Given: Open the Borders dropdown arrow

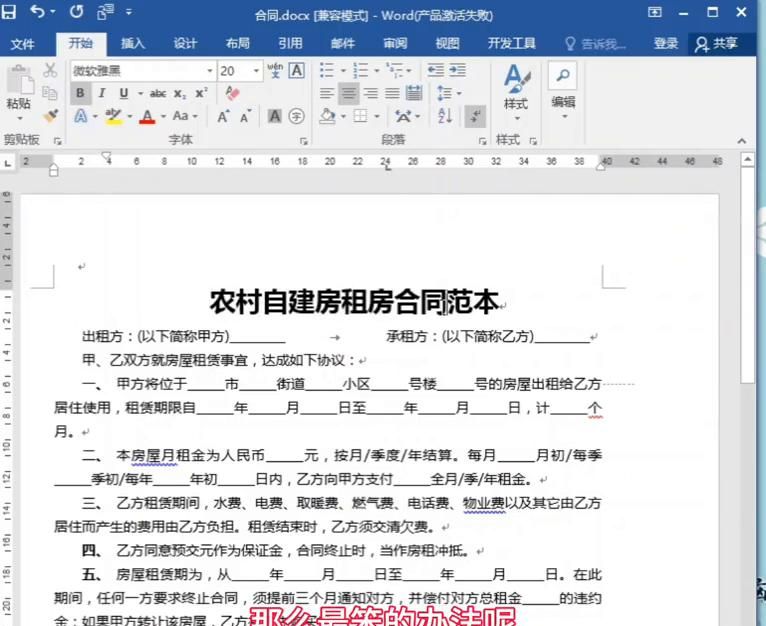Looking at the screenshot, I should 377,116.
